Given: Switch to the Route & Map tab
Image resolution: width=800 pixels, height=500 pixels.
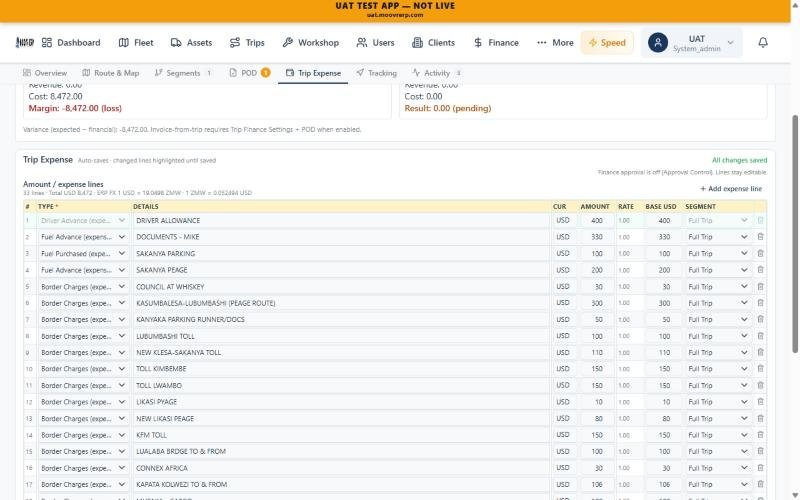Looking at the screenshot, I should tap(111, 73).
